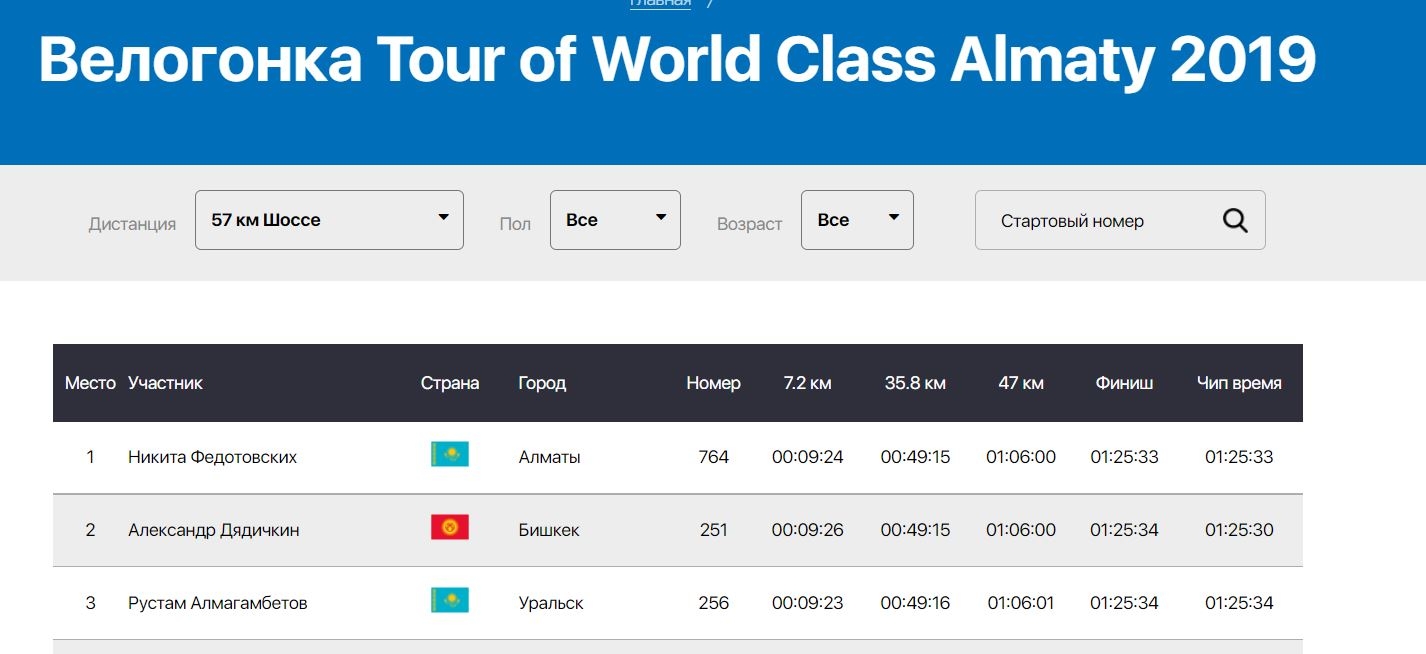Follow the Главная breadcrumb link
This screenshot has width=1426, height=654.
(660, 3)
